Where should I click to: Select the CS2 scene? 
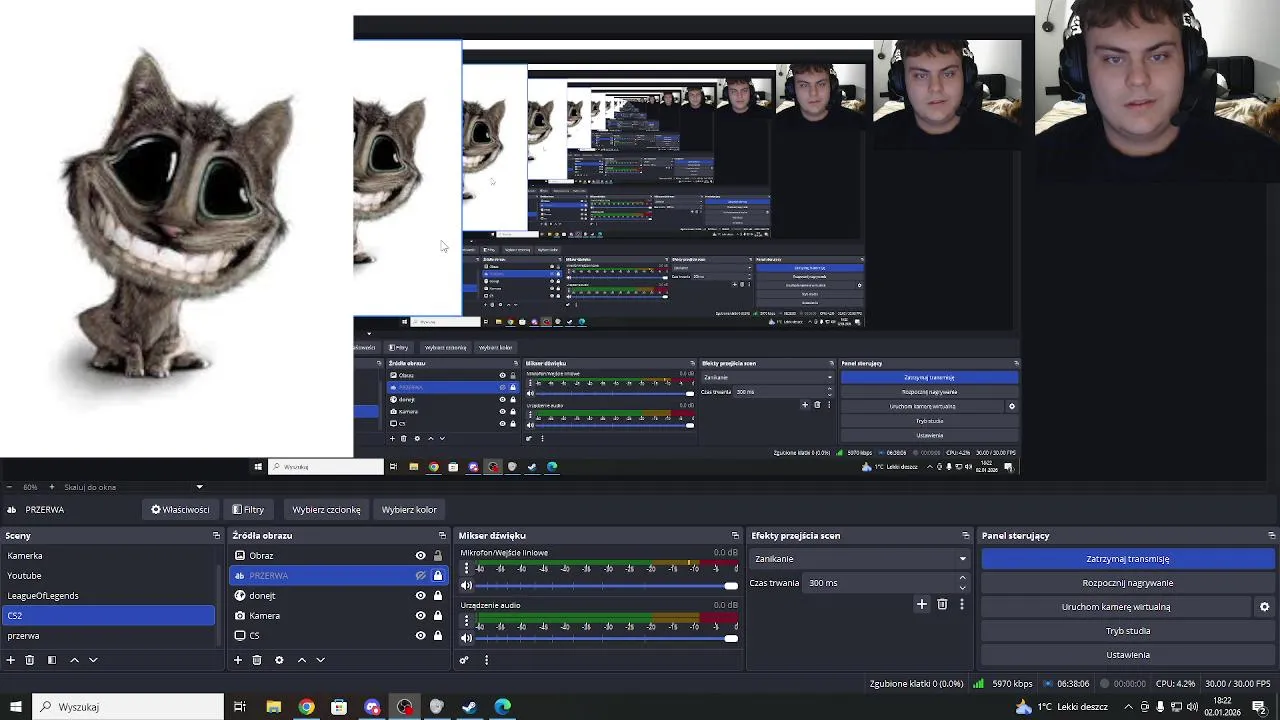(x=108, y=616)
